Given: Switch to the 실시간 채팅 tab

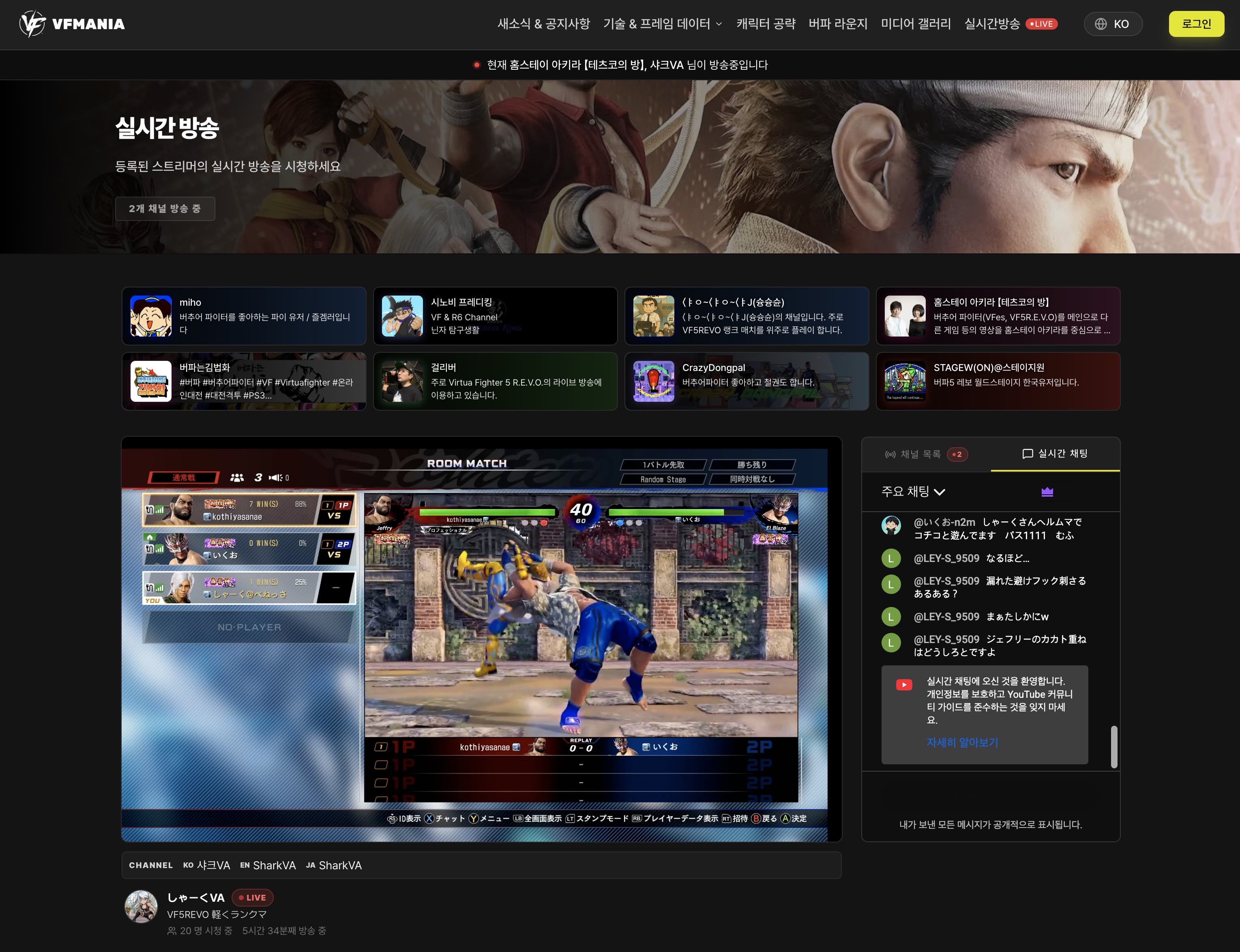Looking at the screenshot, I should 1055,454.
